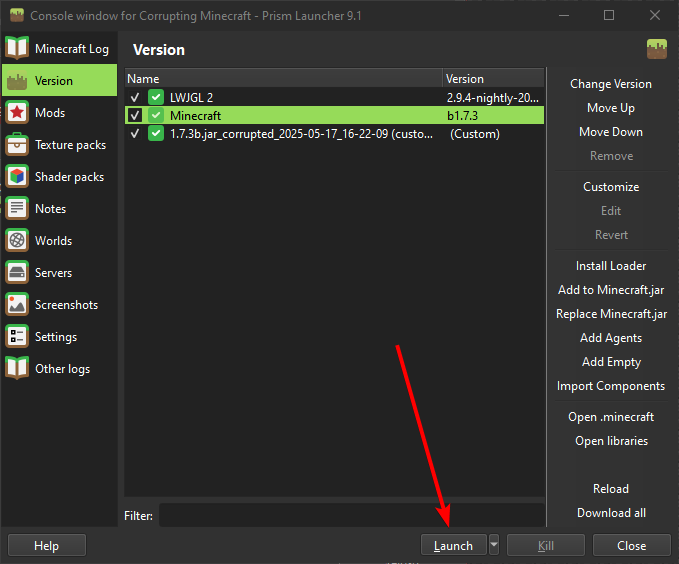
Task: Click the Close button at bottom
Action: pos(631,545)
